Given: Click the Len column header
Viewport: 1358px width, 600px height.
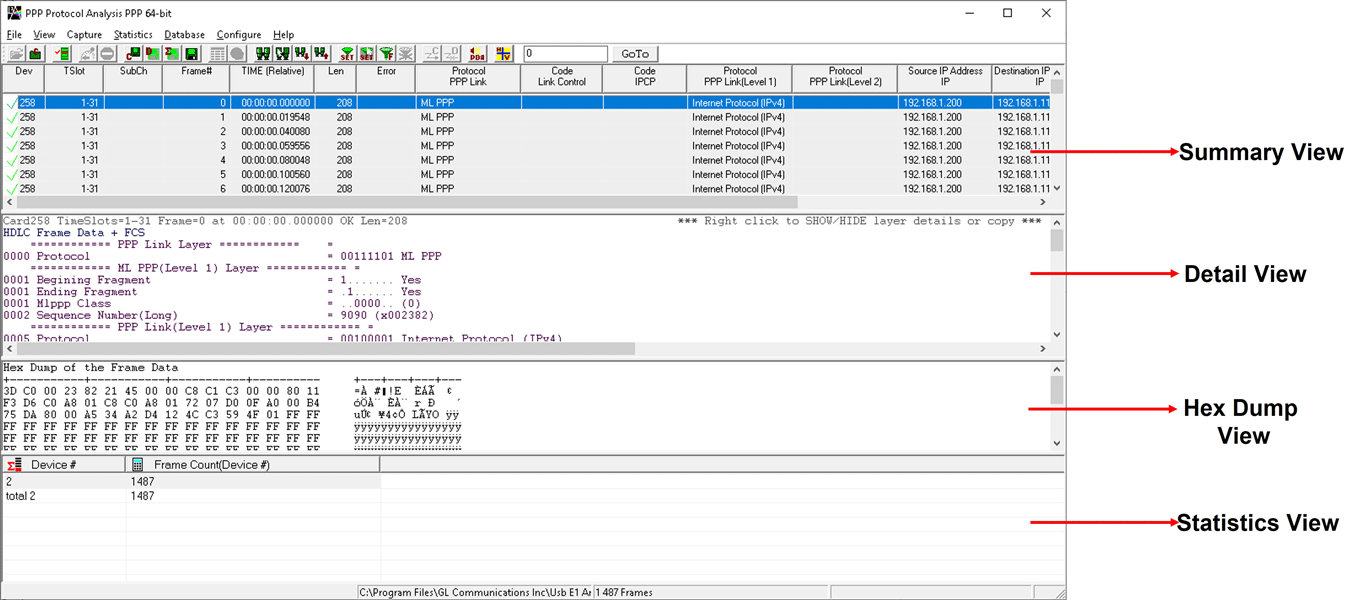Looking at the screenshot, I should click(x=335, y=79).
